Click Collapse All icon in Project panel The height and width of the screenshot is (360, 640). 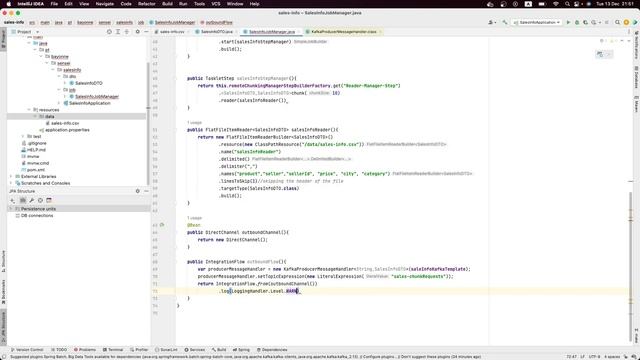point(127,31)
